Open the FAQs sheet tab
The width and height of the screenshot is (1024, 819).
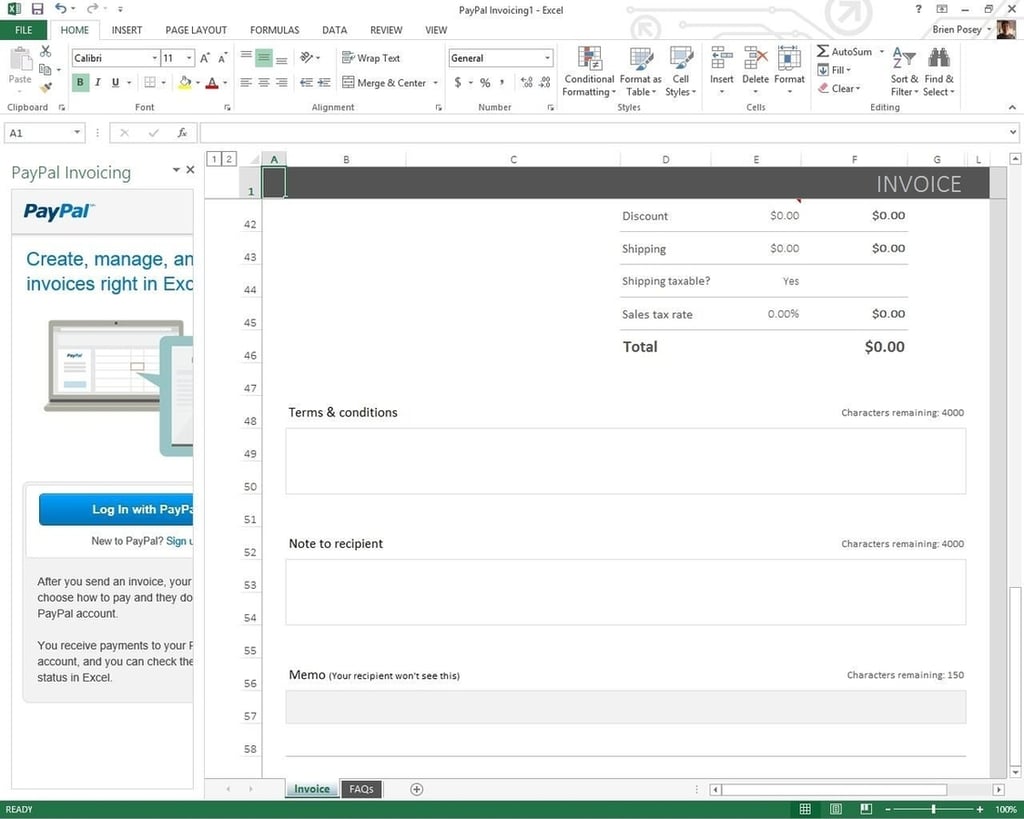pyautogui.click(x=361, y=789)
